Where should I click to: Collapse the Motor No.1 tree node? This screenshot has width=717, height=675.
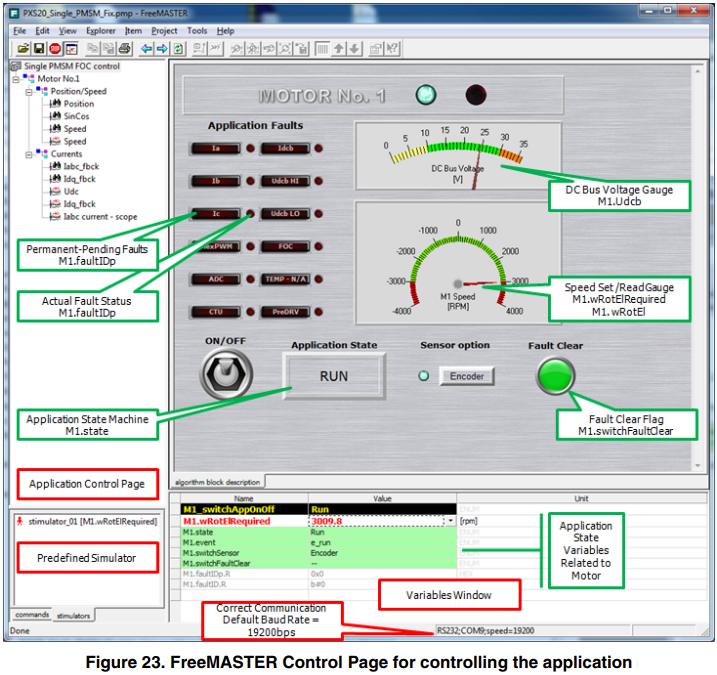click(x=16, y=79)
